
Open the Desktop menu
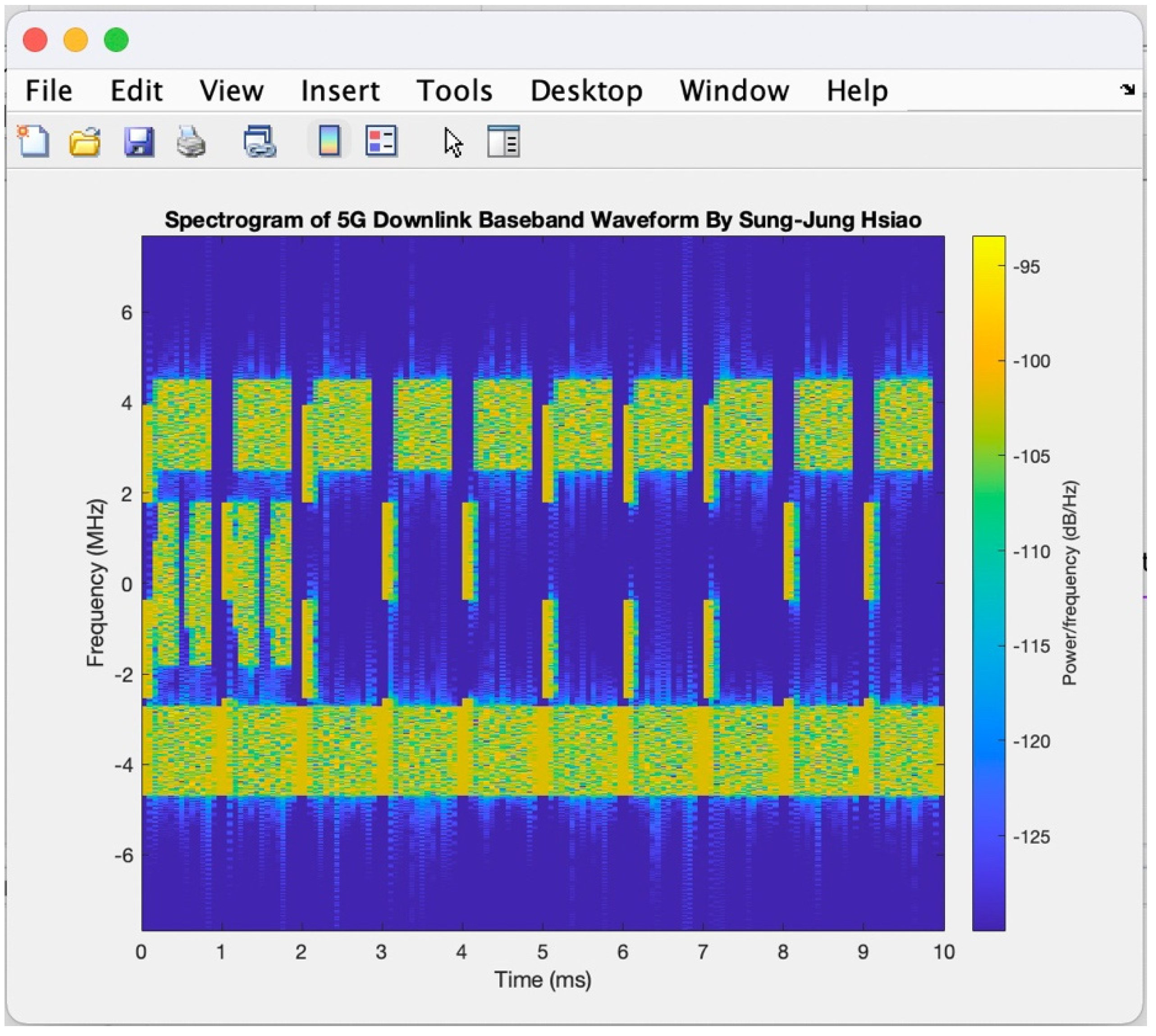click(x=586, y=91)
